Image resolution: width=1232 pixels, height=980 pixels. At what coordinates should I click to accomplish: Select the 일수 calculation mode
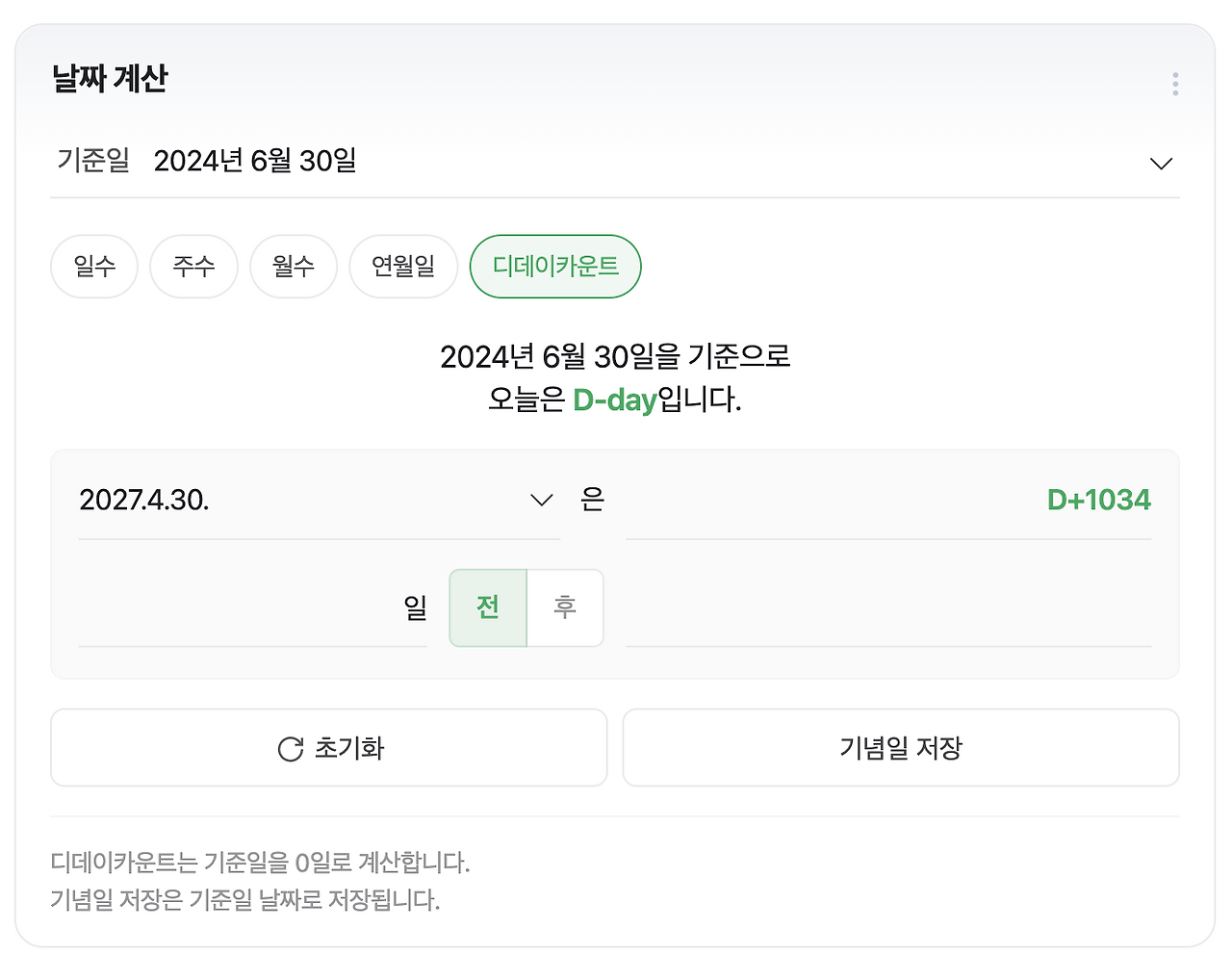pyautogui.click(x=93, y=267)
